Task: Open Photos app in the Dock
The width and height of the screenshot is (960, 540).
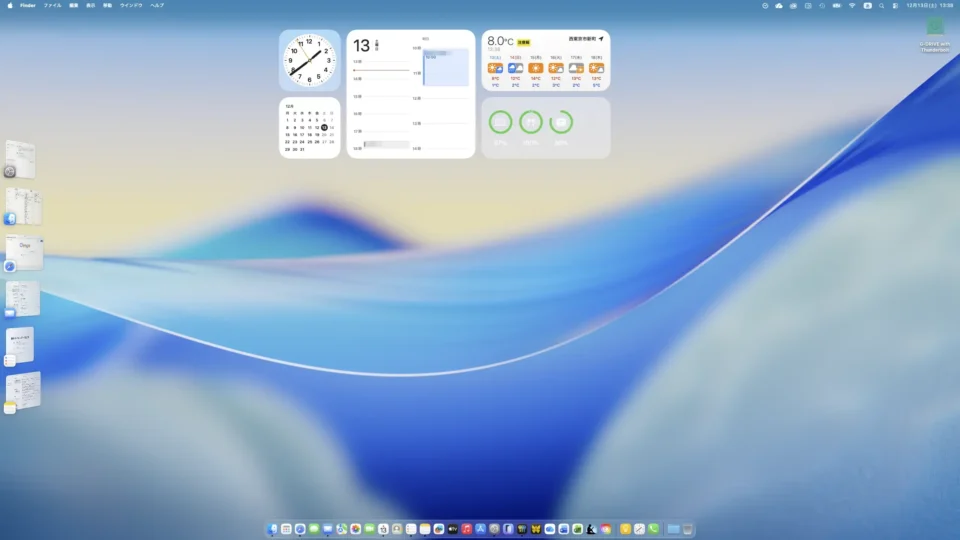Action: tap(356, 529)
